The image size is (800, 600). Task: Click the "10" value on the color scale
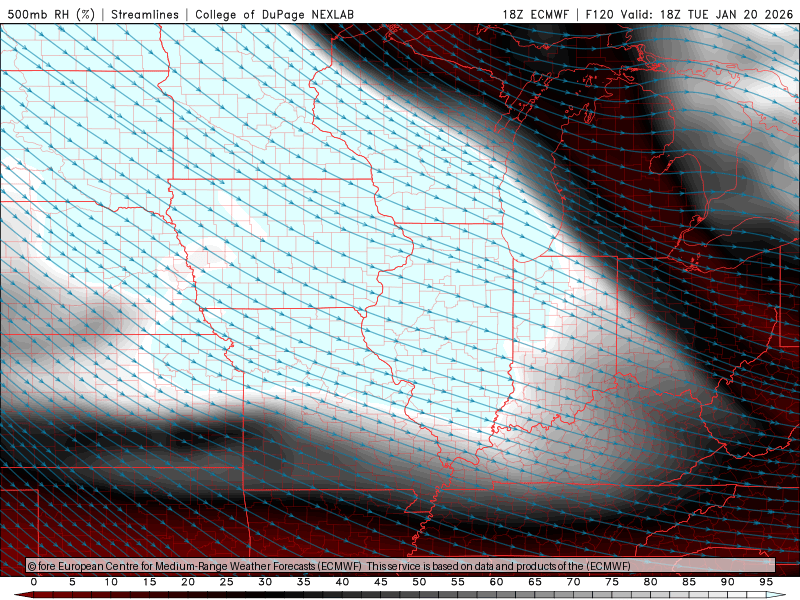pos(111,582)
